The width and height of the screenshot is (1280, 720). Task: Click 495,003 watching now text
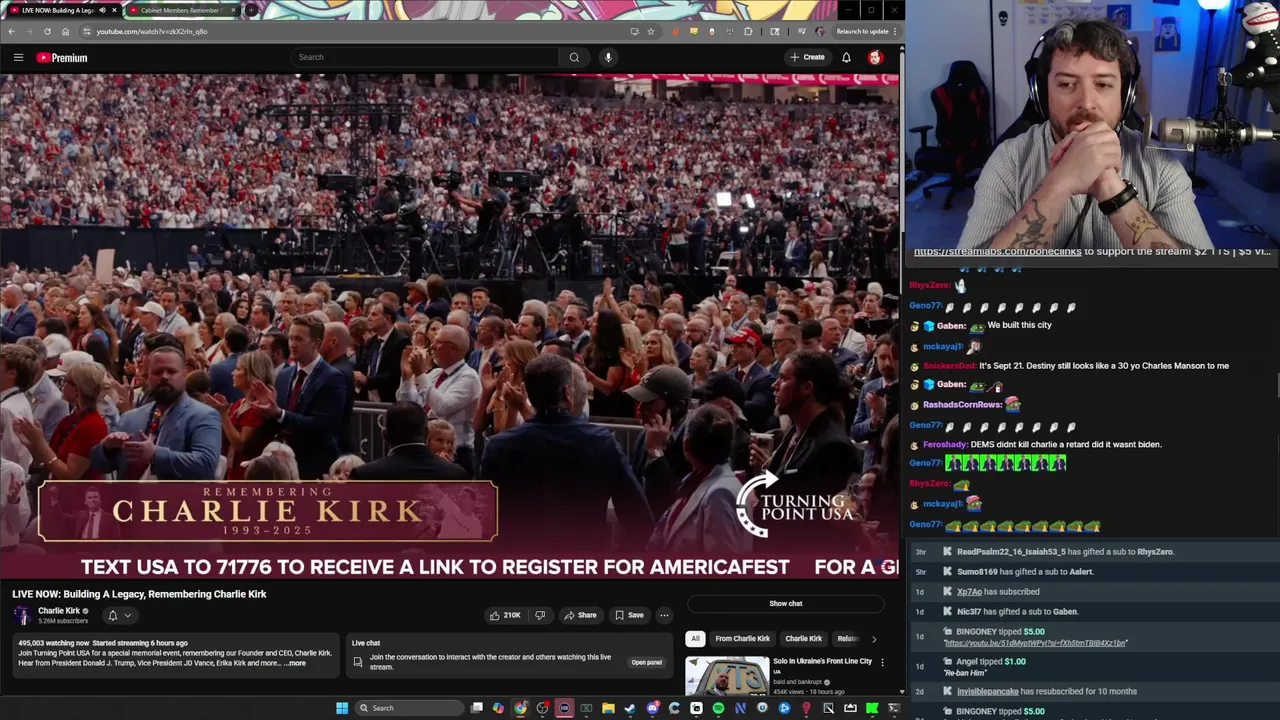click(53, 643)
